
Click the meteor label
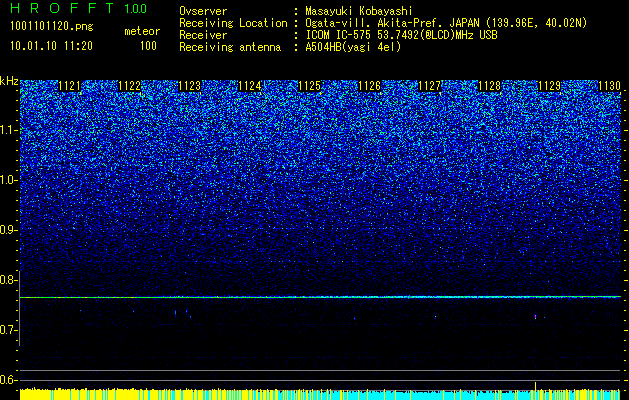click(142, 31)
